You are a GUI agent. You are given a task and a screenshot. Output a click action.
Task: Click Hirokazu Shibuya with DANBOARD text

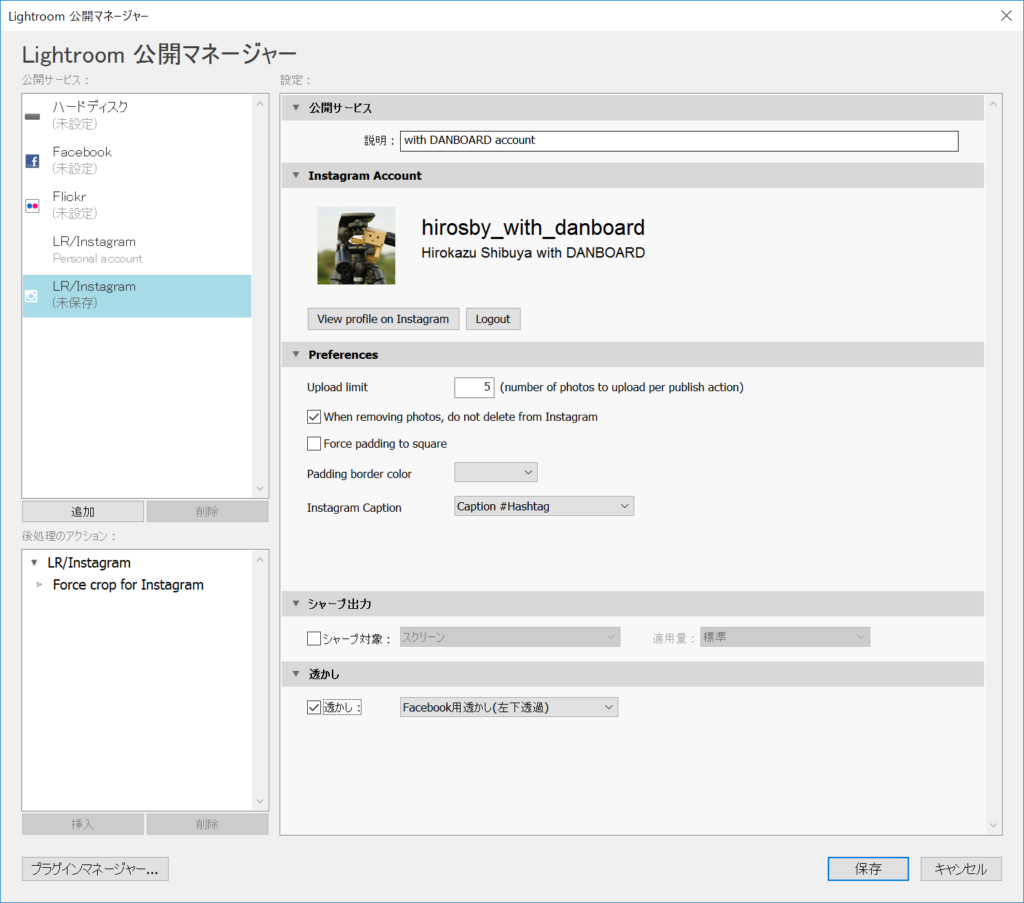pos(533,253)
